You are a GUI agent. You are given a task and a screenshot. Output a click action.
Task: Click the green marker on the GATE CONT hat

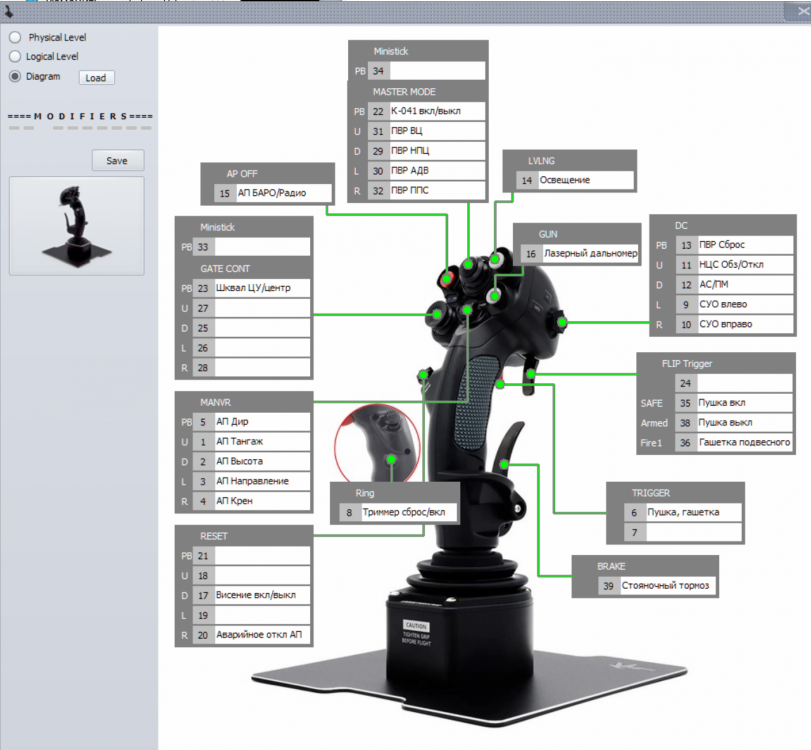[x=437, y=315]
